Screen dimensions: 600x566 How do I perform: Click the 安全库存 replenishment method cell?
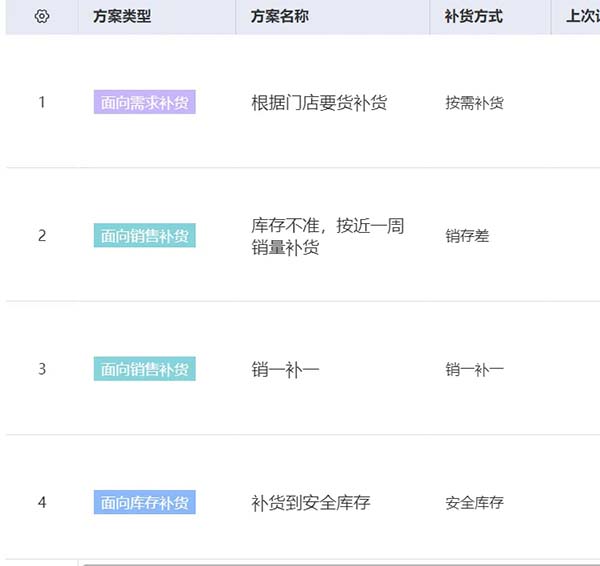click(474, 502)
